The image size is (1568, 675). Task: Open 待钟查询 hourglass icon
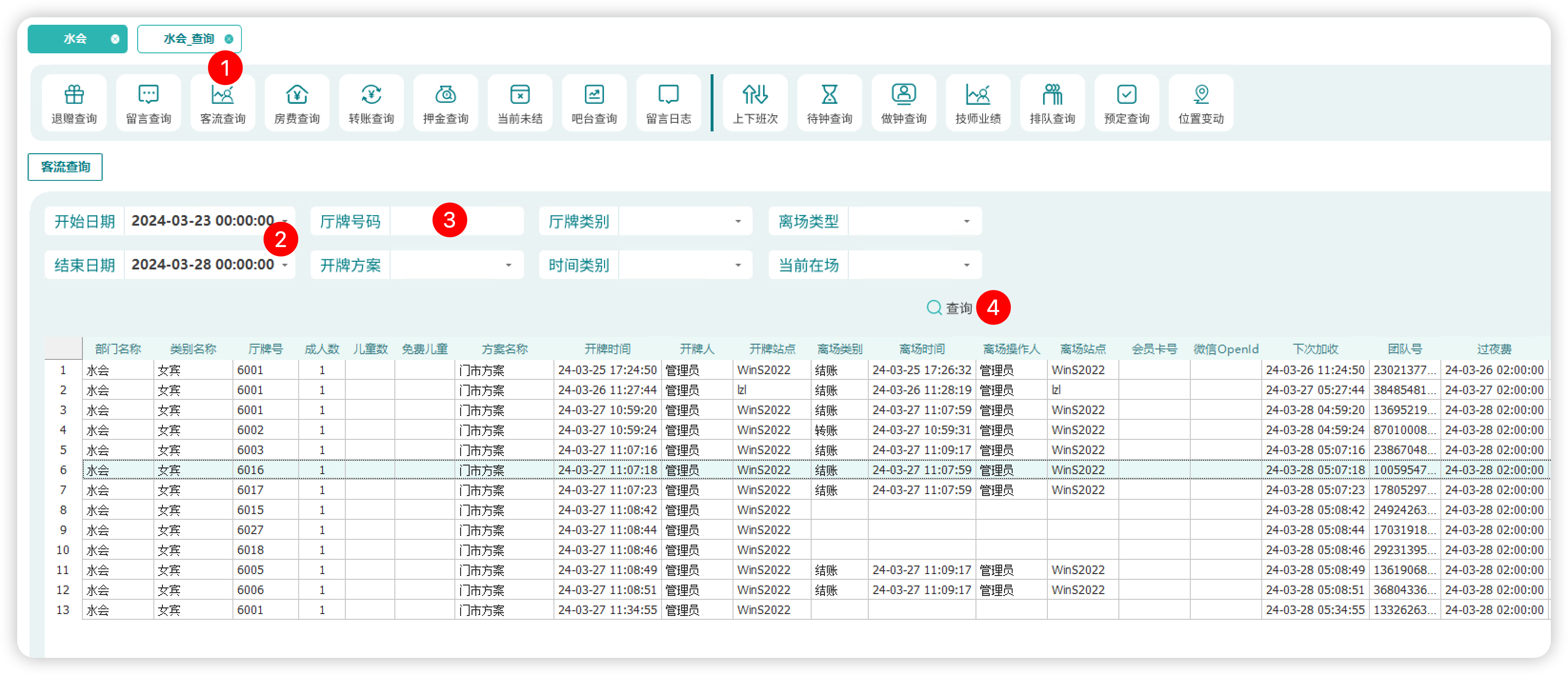(x=830, y=103)
